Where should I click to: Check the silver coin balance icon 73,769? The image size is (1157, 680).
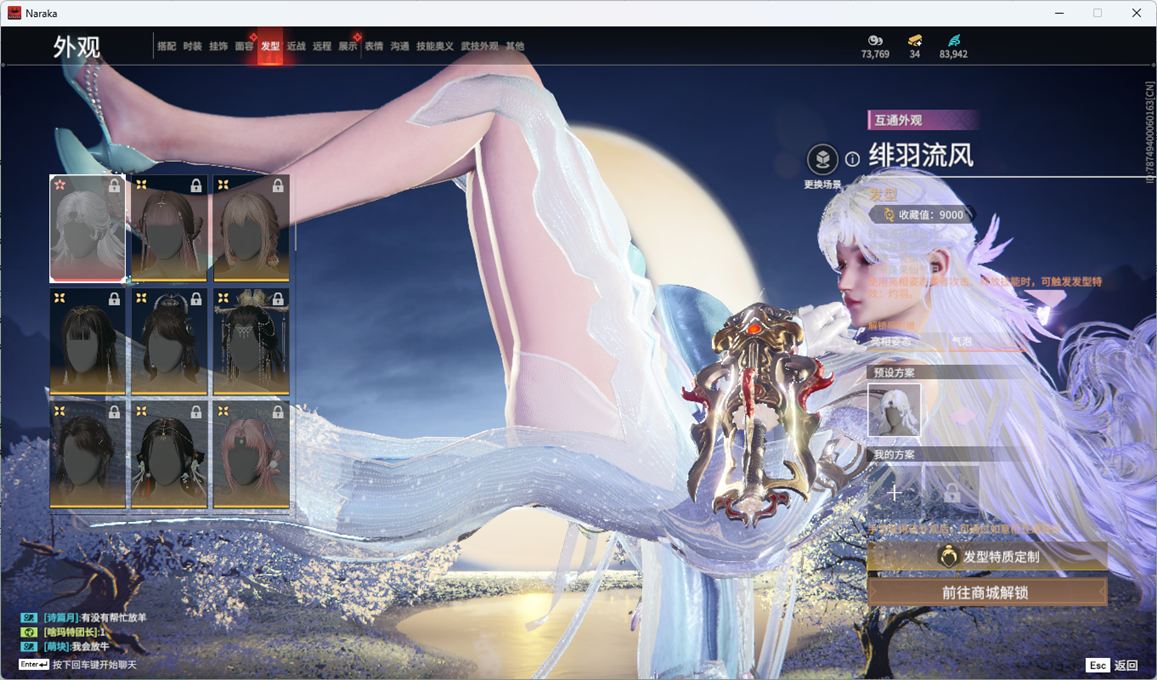(x=875, y=41)
